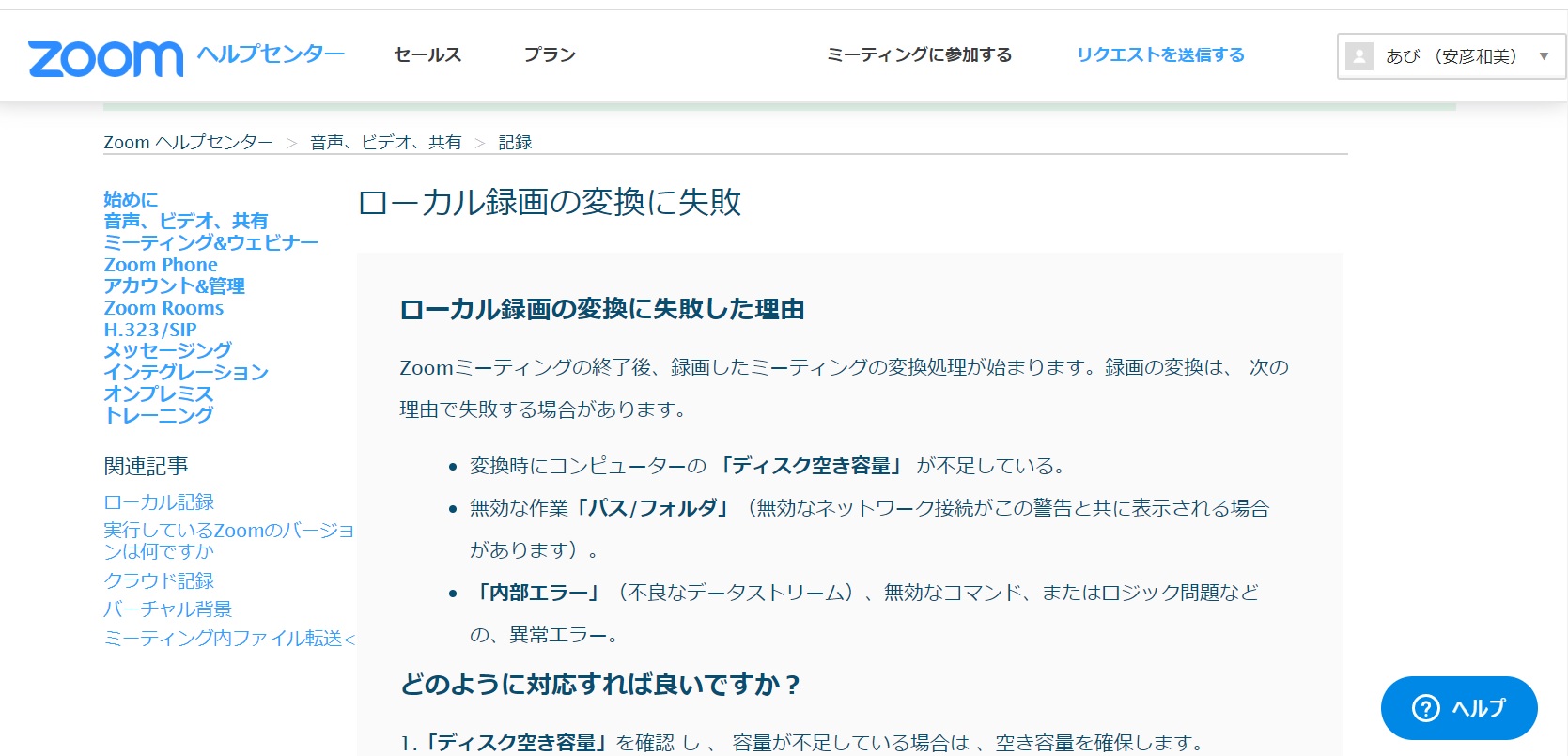Open メッセージング sidebar category

(x=167, y=350)
